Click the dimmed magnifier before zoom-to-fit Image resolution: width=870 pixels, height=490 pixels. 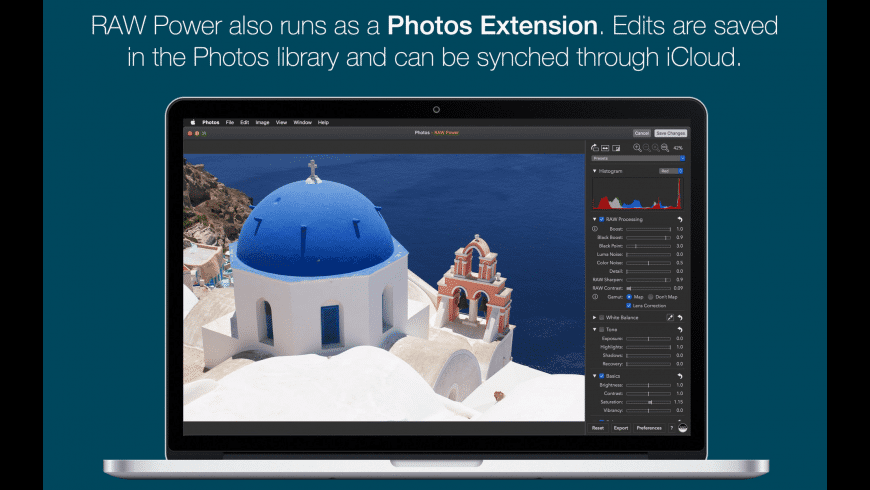[656, 148]
